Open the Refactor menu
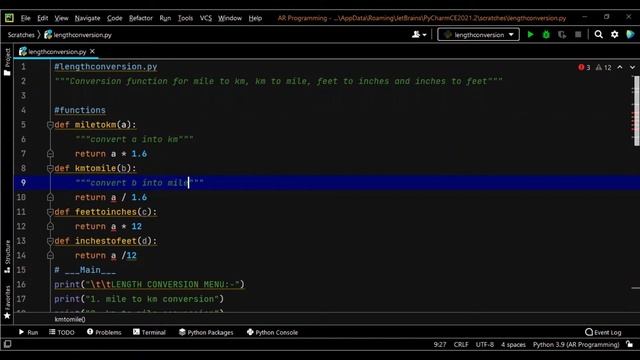This screenshot has height=360, width=640. pyautogui.click(x=140, y=18)
